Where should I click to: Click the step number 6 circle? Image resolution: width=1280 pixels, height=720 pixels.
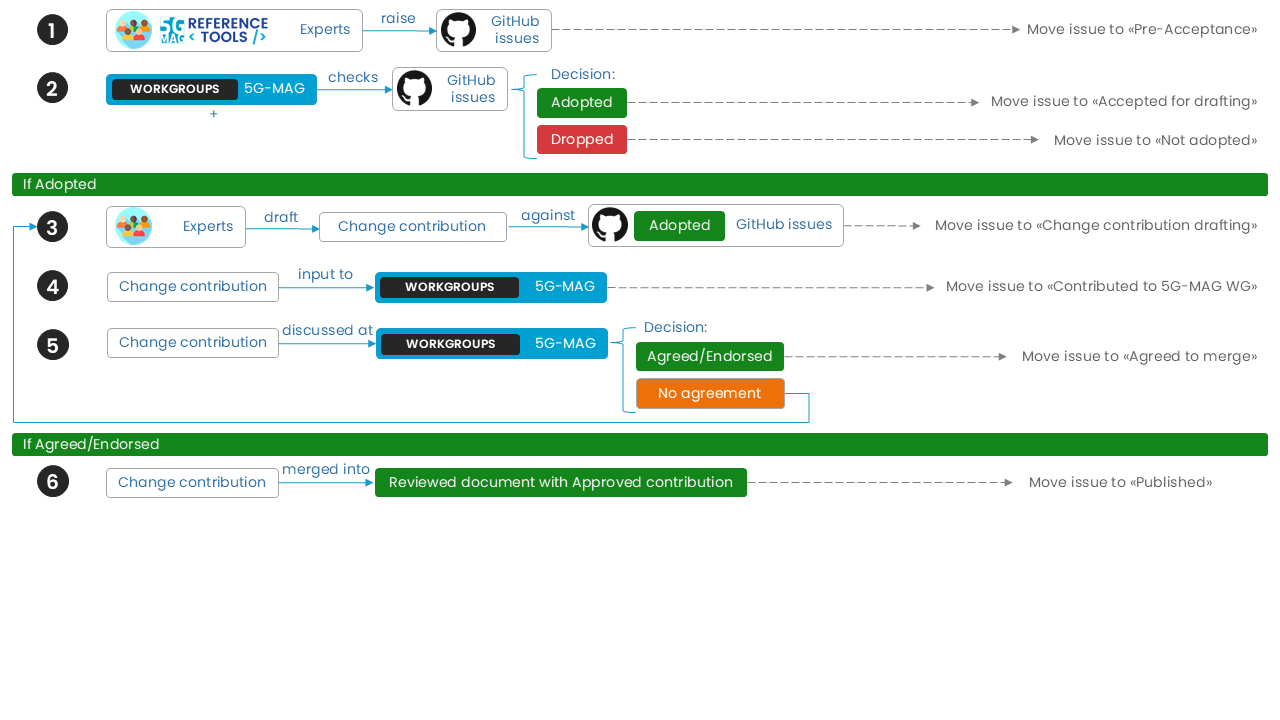[x=53, y=482]
